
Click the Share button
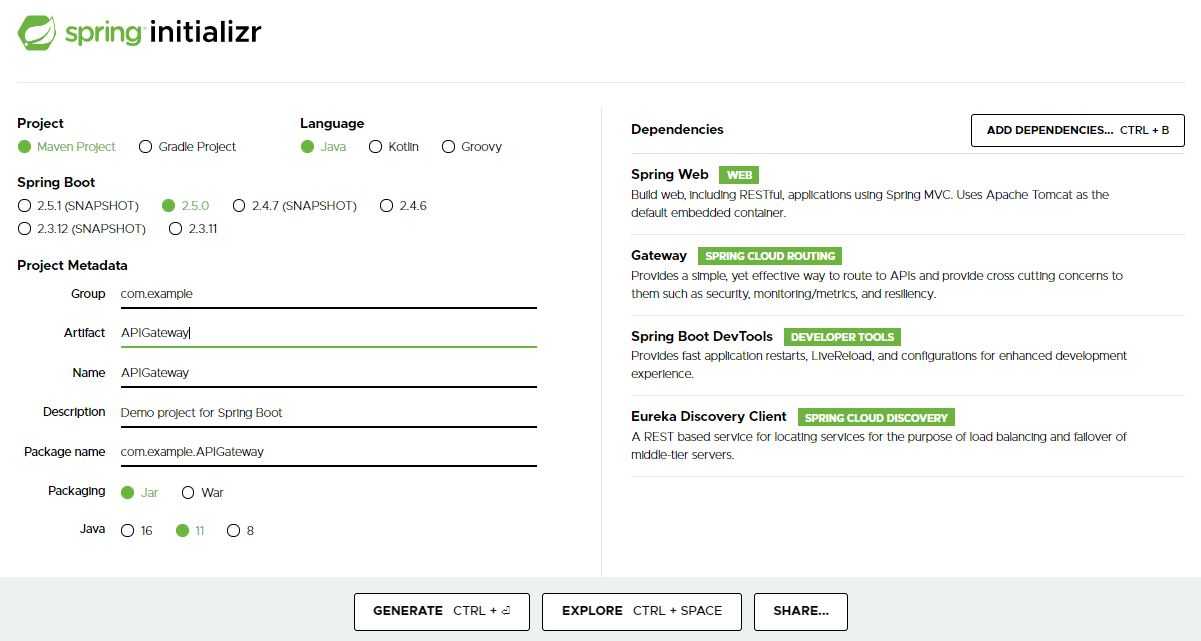(801, 611)
